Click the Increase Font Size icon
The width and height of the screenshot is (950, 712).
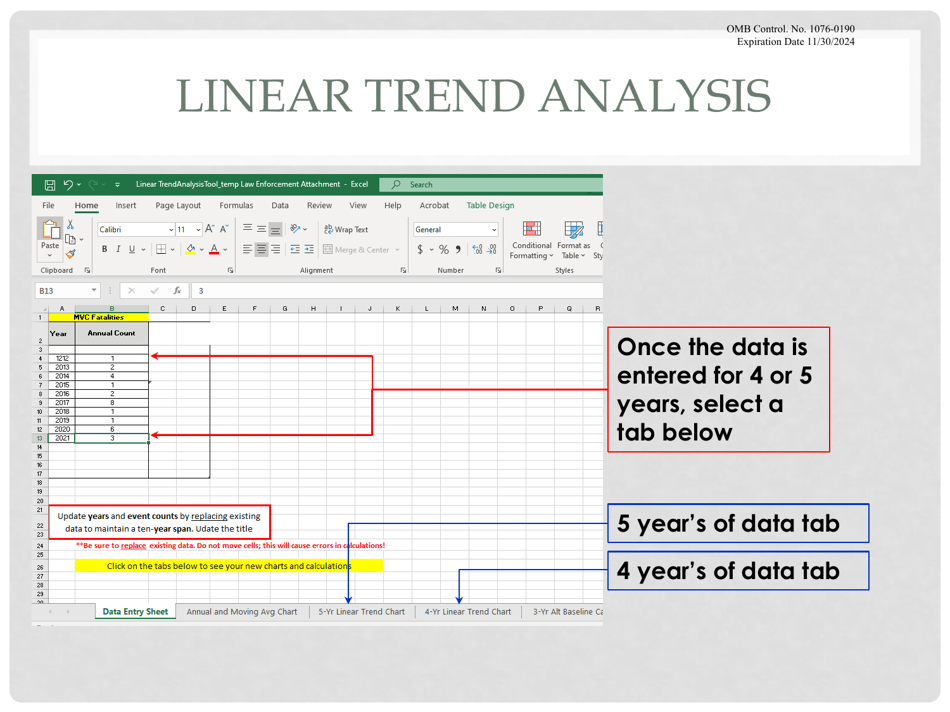210,230
